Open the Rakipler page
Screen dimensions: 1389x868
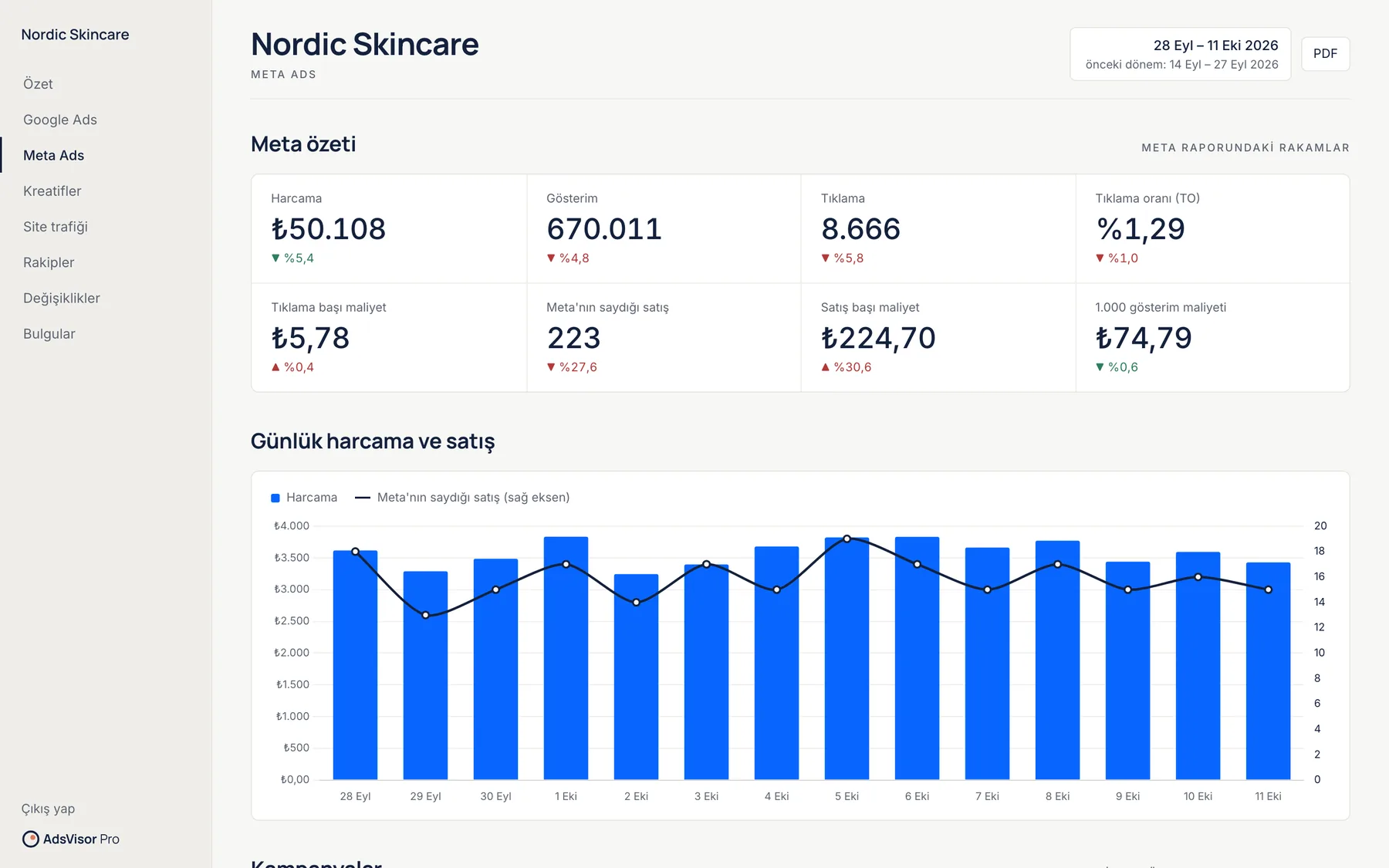click(x=49, y=262)
